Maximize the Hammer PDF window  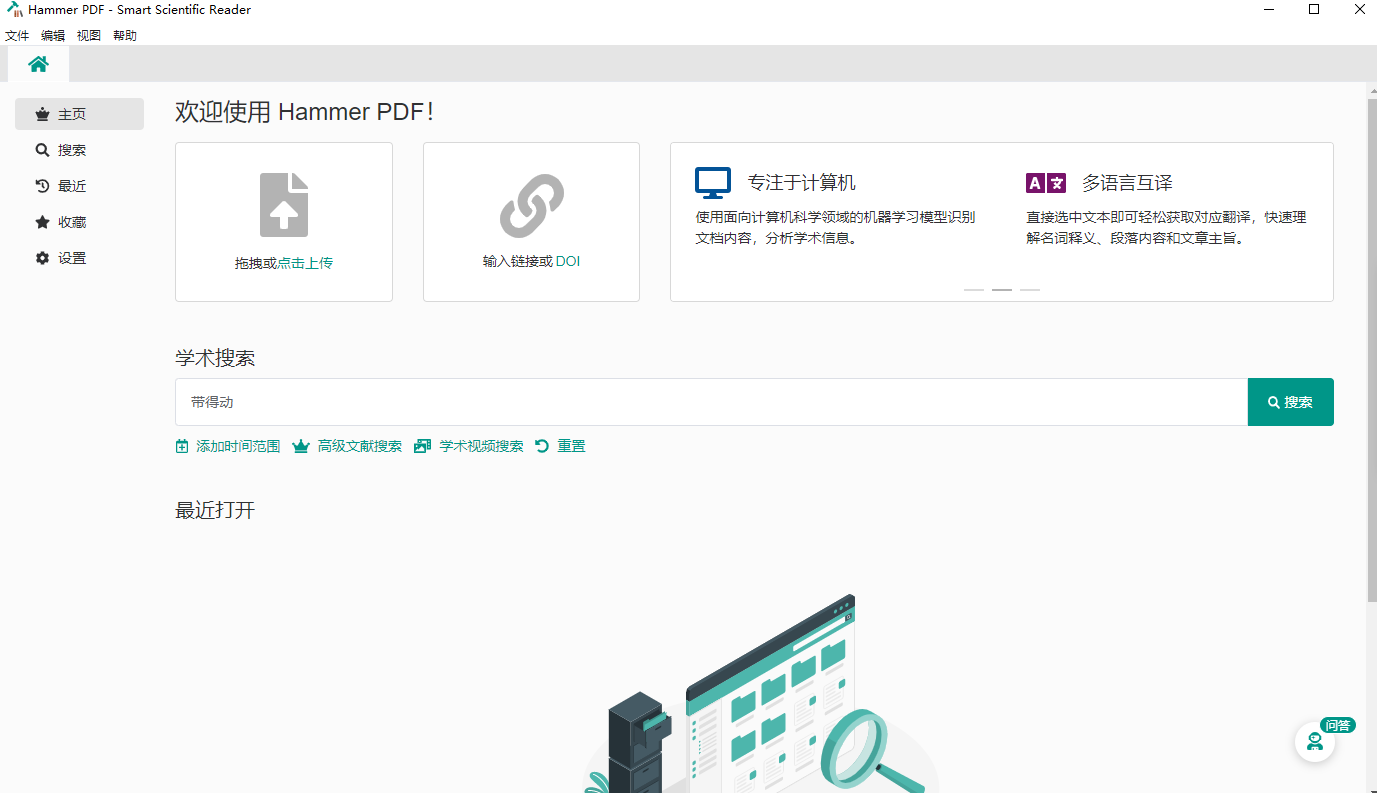1314,10
